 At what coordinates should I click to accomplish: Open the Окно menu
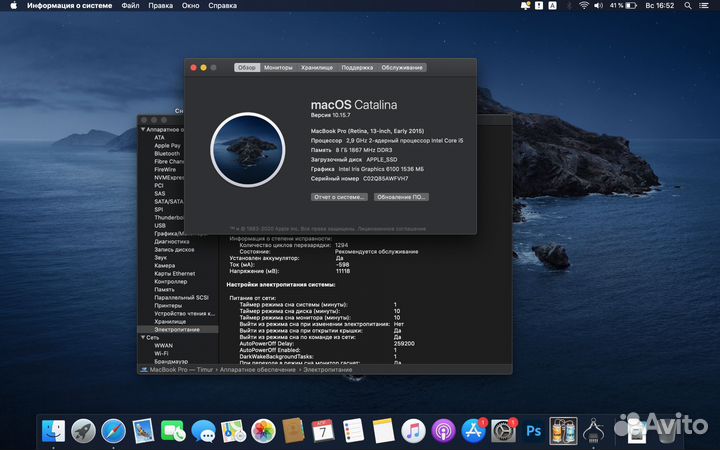[191, 6]
